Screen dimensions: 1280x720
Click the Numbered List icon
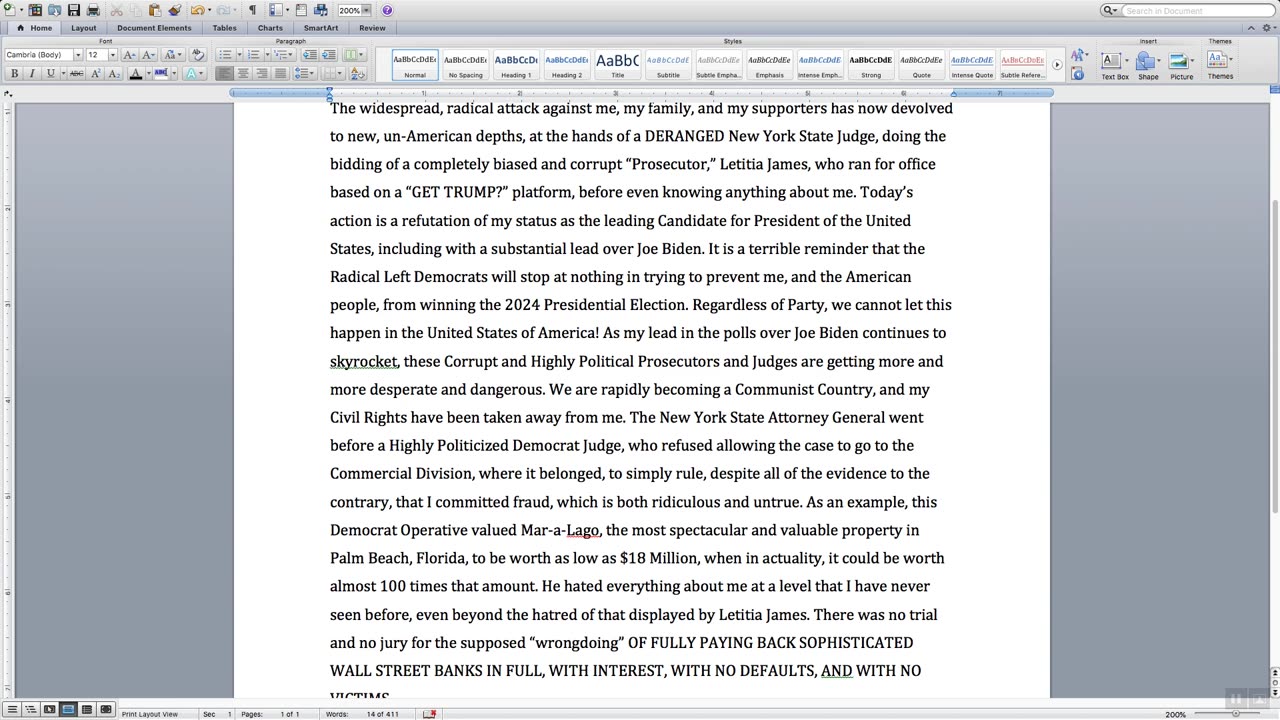(253, 55)
